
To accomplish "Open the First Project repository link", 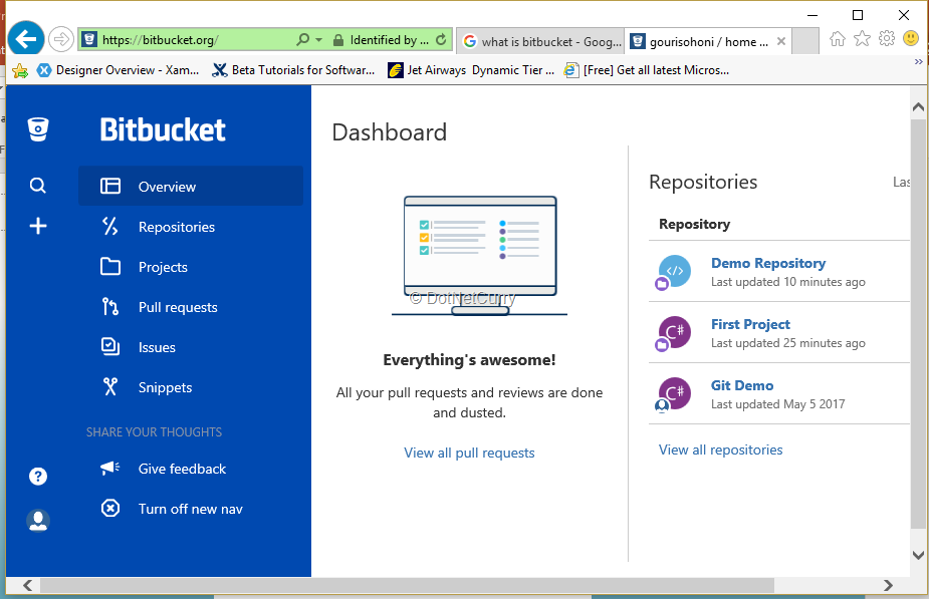I will coord(750,323).
